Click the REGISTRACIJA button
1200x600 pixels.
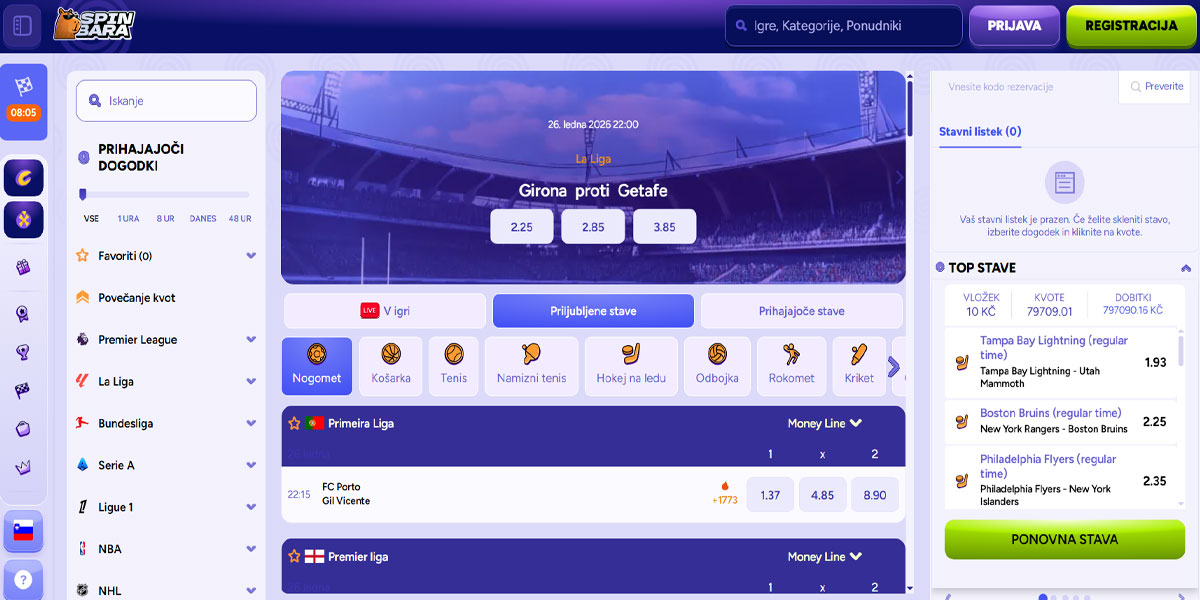click(x=1131, y=26)
